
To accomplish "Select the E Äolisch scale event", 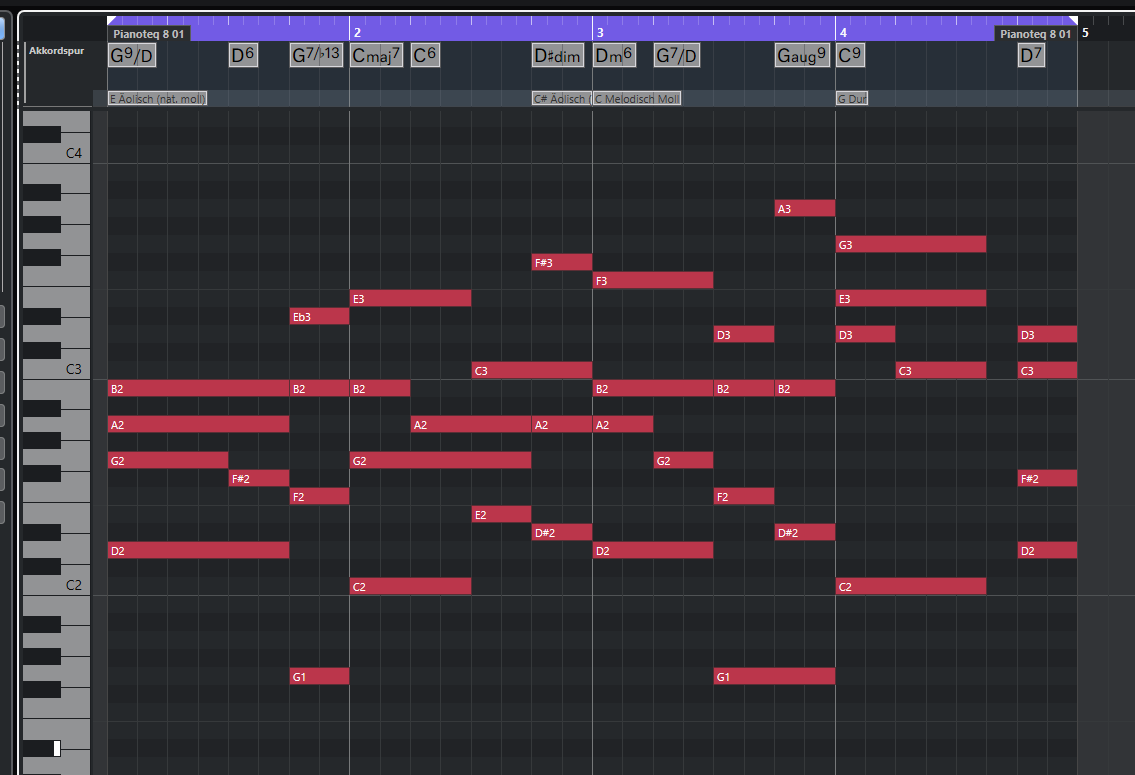I will [157, 99].
